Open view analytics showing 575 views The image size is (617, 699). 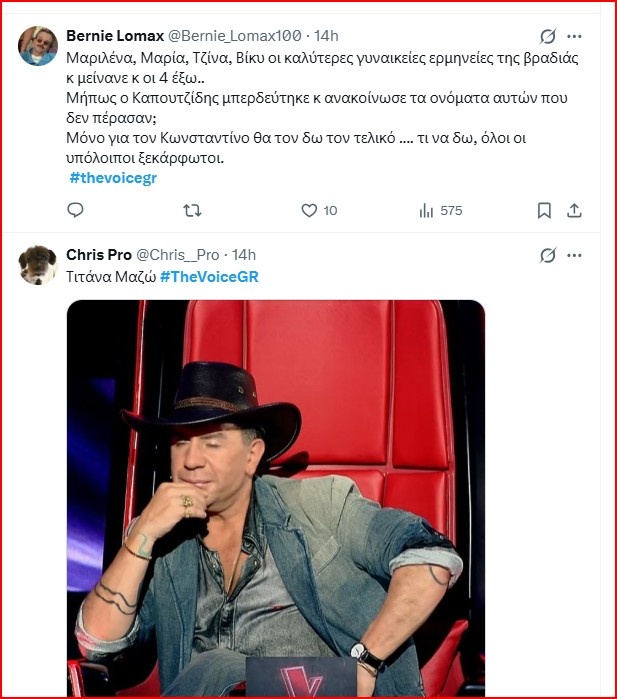coord(440,210)
